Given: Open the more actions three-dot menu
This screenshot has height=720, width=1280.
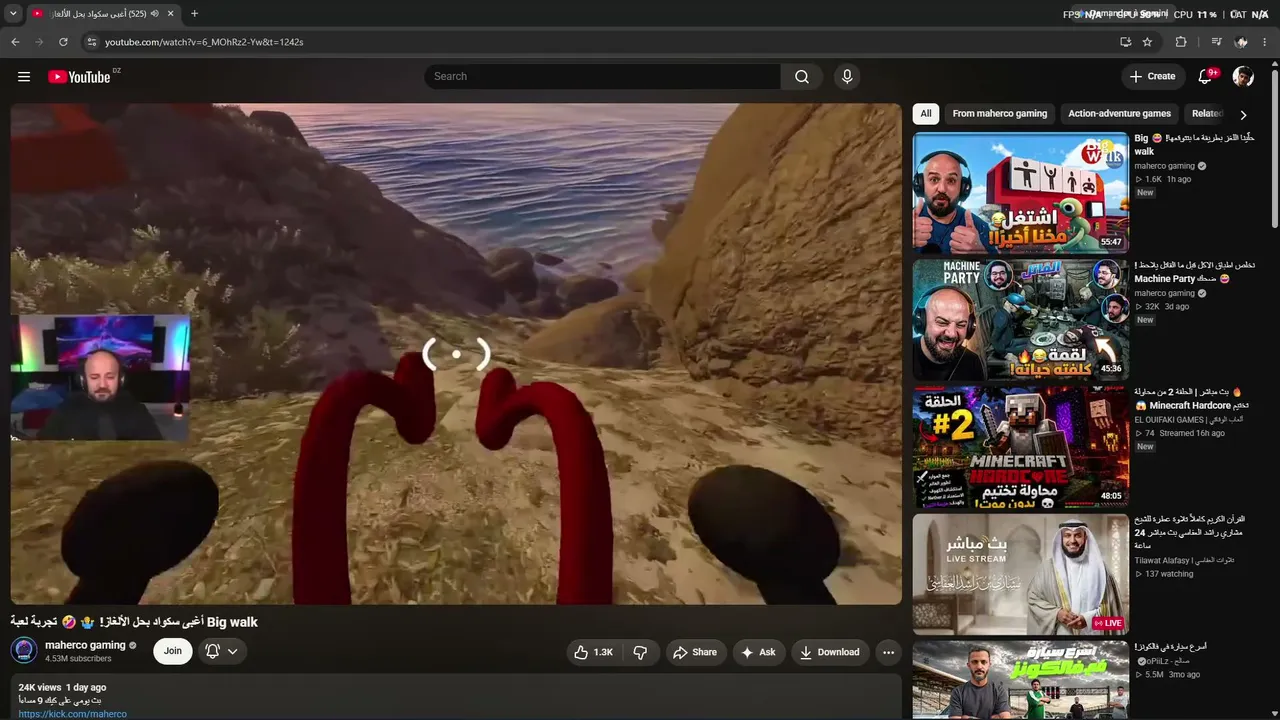Looking at the screenshot, I should click(x=888, y=652).
